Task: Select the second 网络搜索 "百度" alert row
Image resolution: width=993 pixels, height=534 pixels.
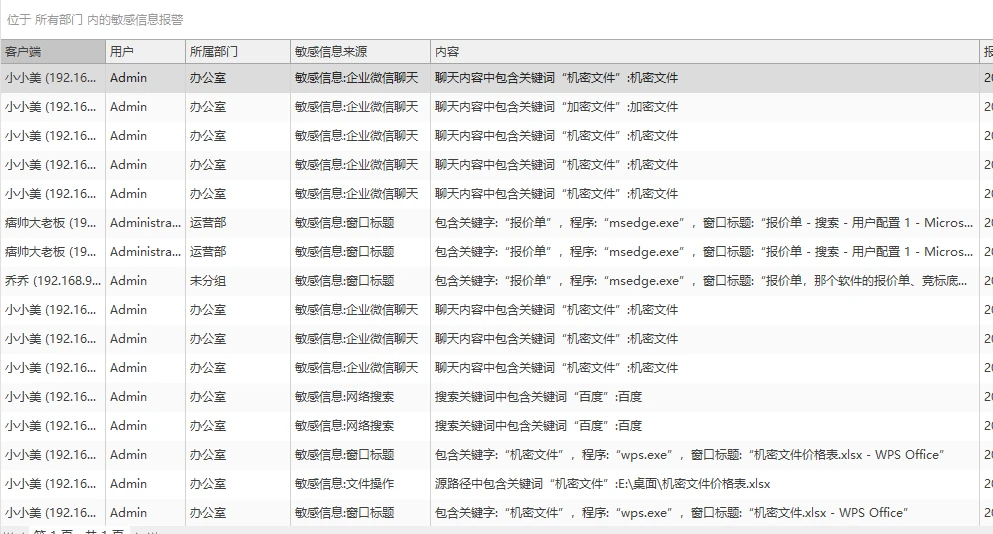Action: click(496, 426)
